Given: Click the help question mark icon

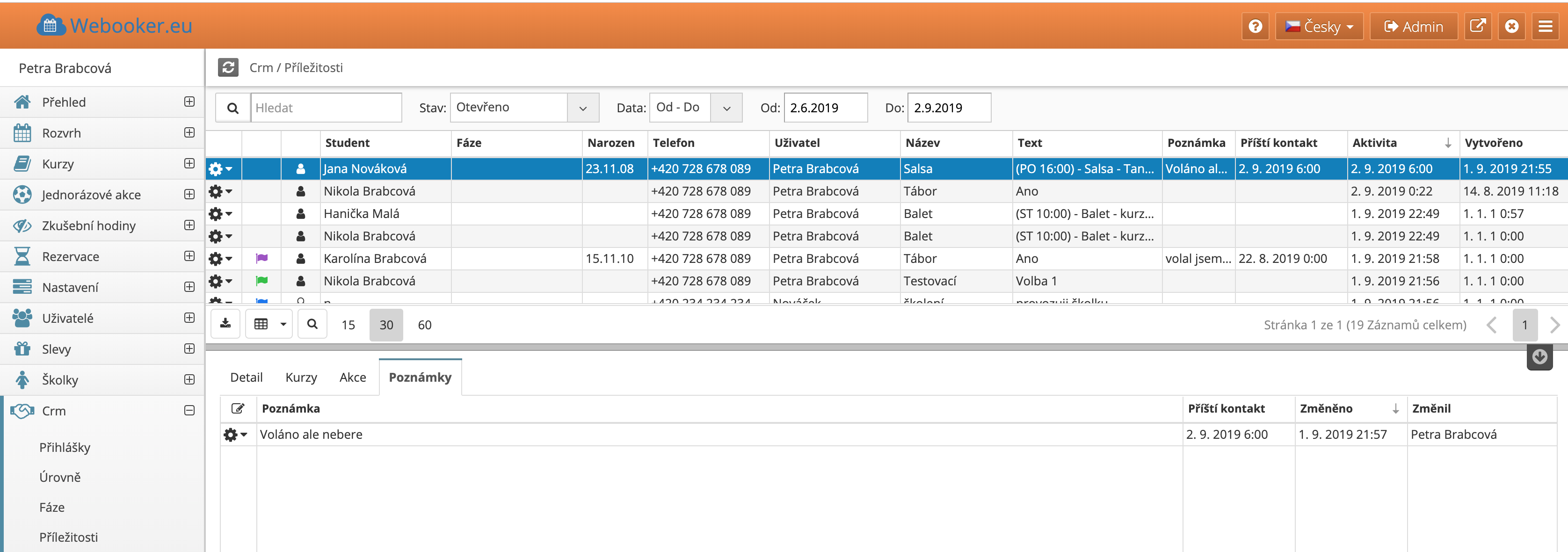Looking at the screenshot, I should point(1255,27).
